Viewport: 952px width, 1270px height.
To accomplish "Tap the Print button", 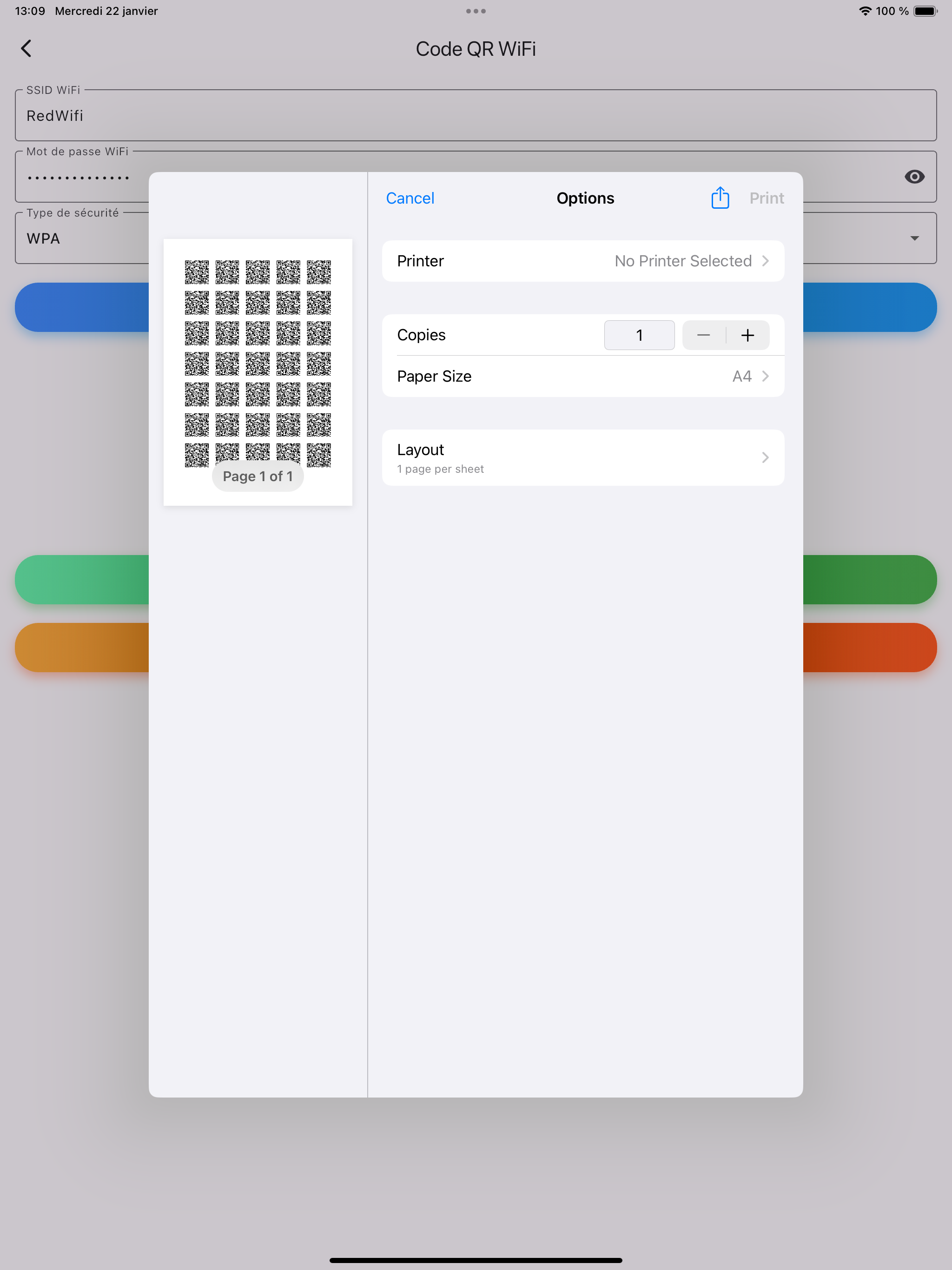I will [x=767, y=198].
